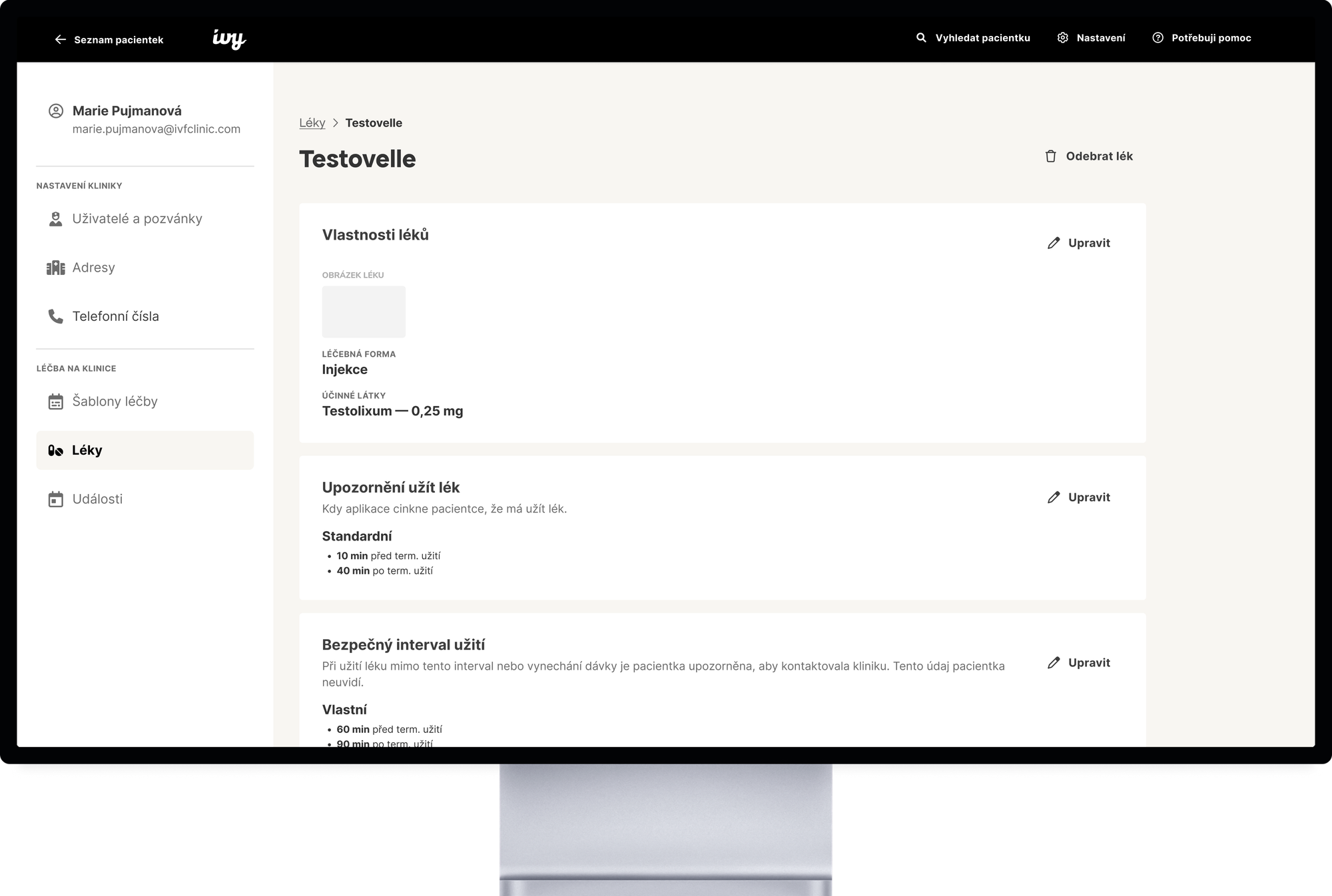
Task: Click pencil icon in Vlastnosti léků card
Action: tap(1054, 243)
